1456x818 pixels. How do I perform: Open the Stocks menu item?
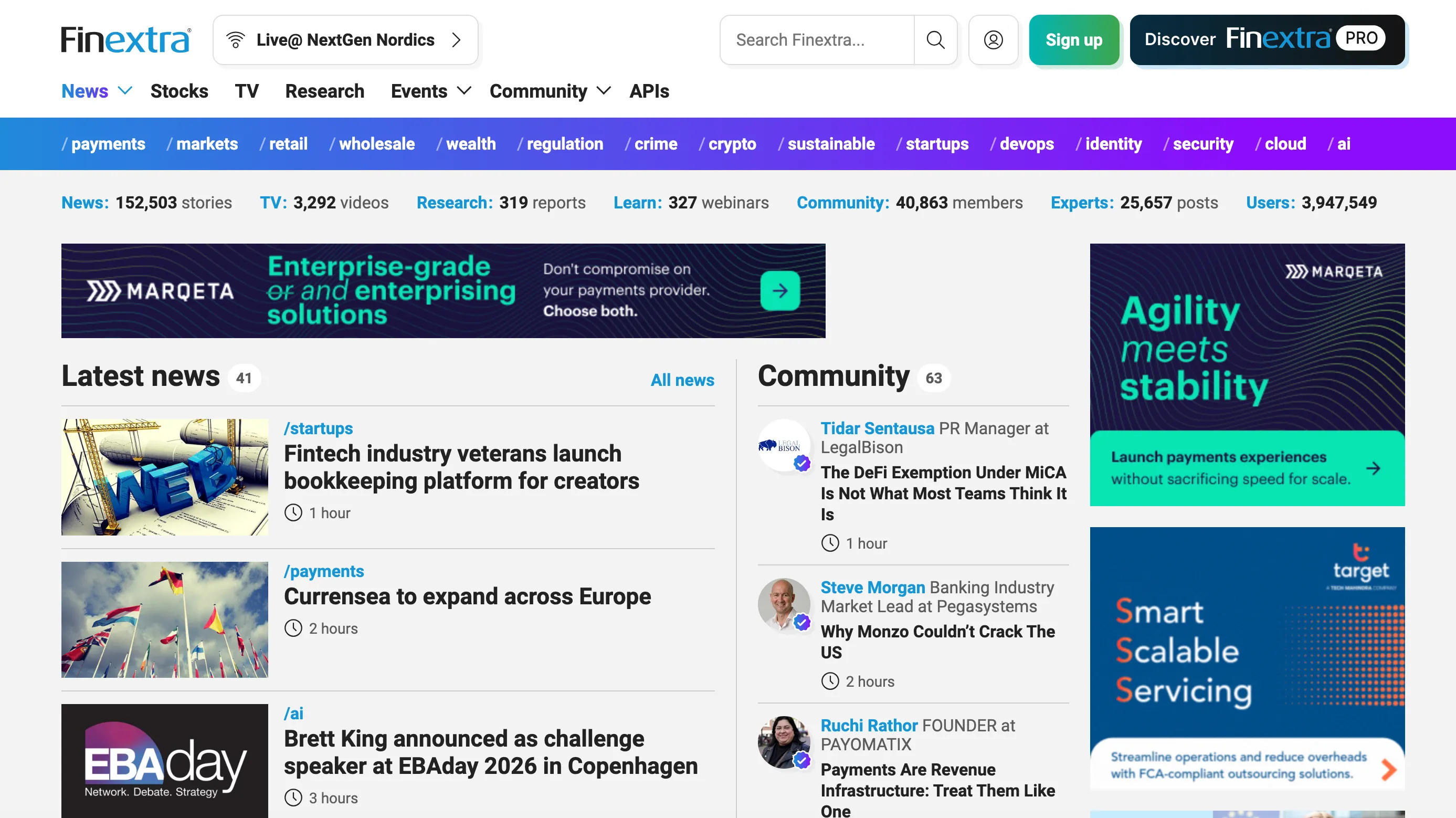point(179,91)
